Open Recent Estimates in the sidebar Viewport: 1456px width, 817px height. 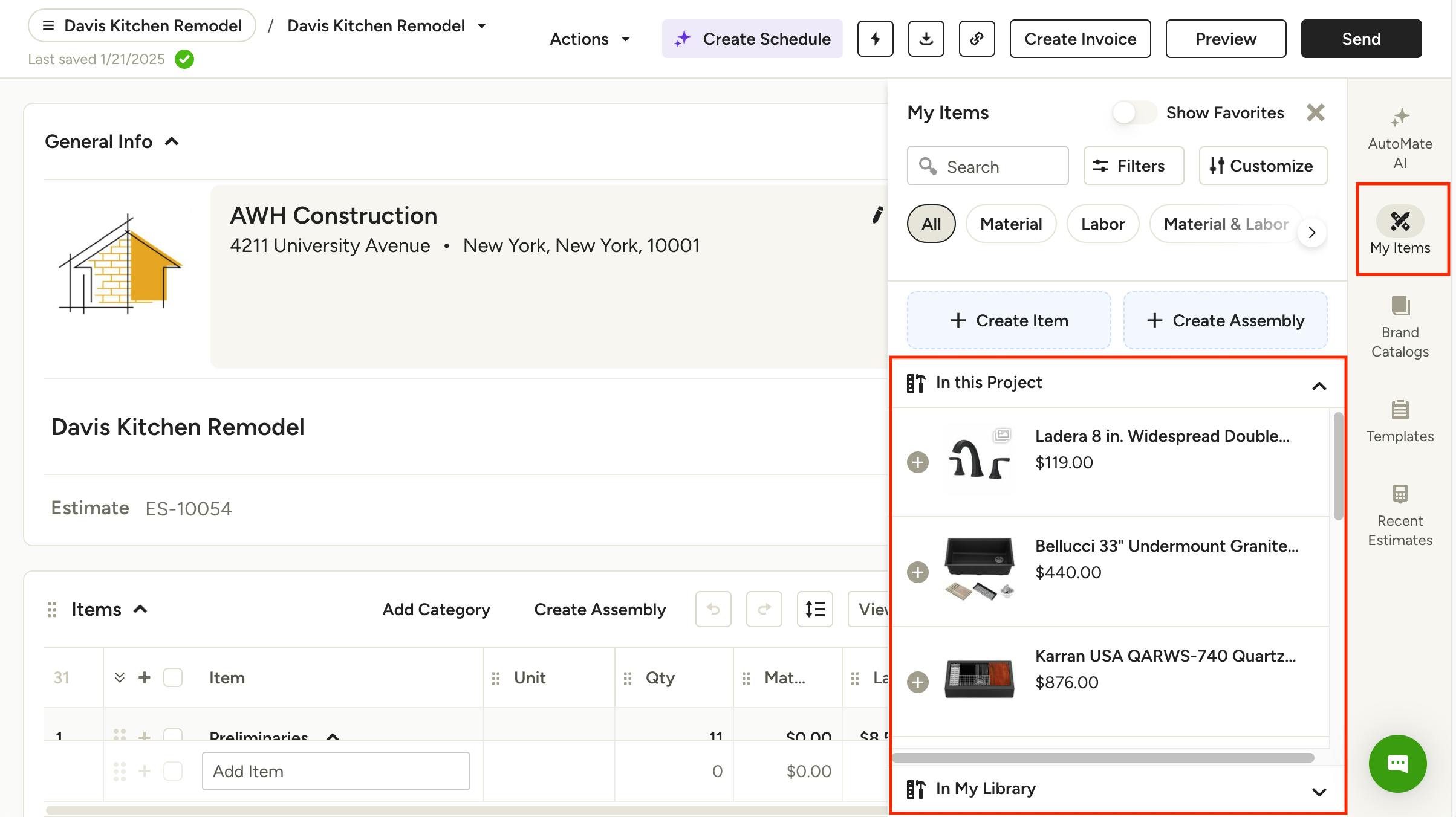coord(1400,515)
